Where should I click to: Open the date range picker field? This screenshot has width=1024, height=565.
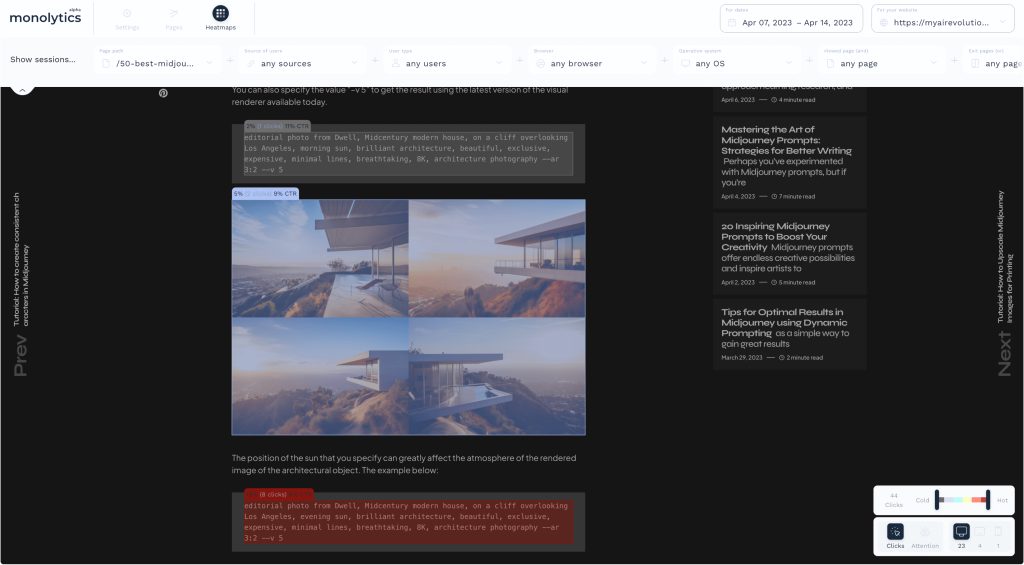(x=790, y=22)
